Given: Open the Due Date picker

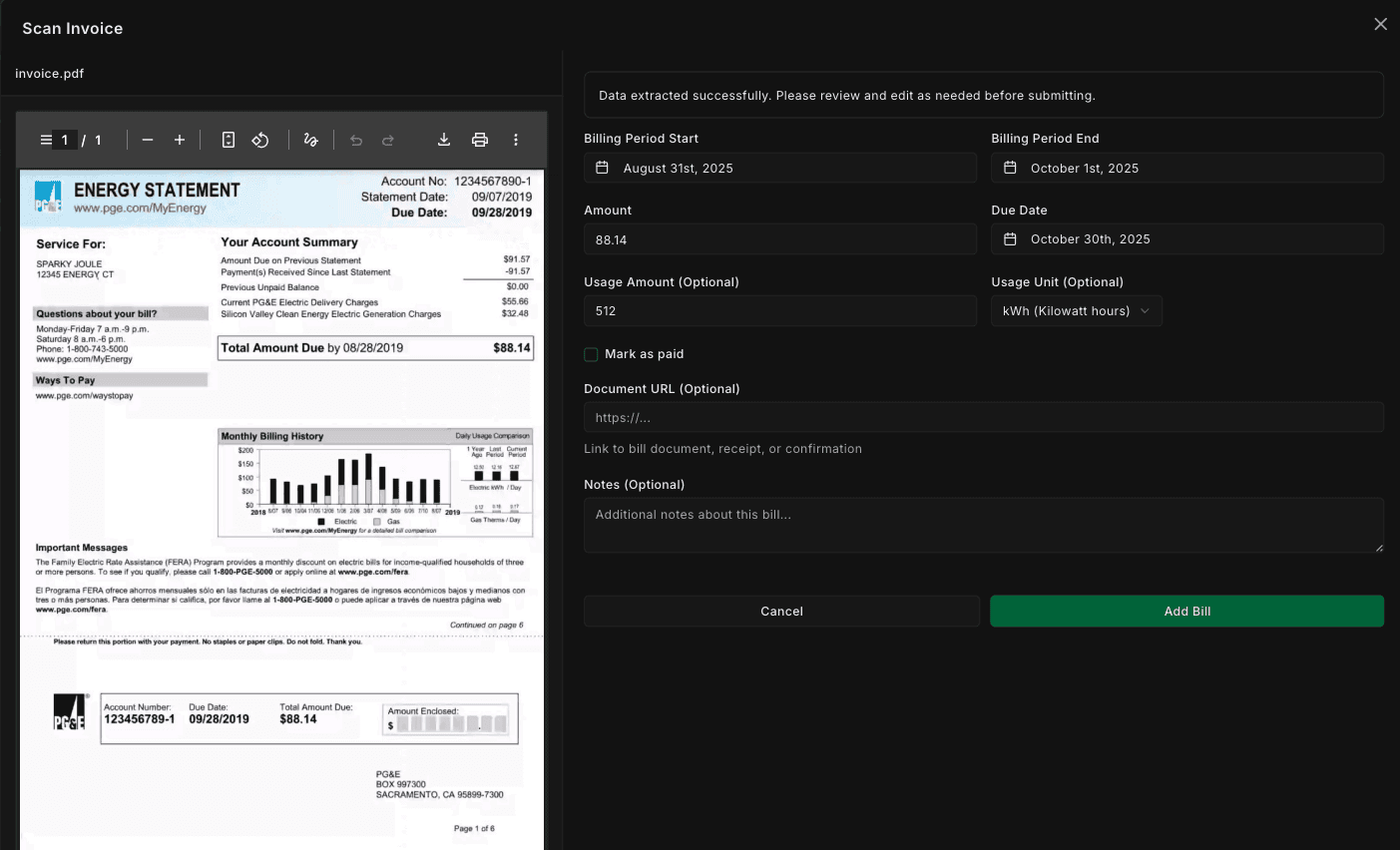Looking at the screenshot, I should (1186, 239).
